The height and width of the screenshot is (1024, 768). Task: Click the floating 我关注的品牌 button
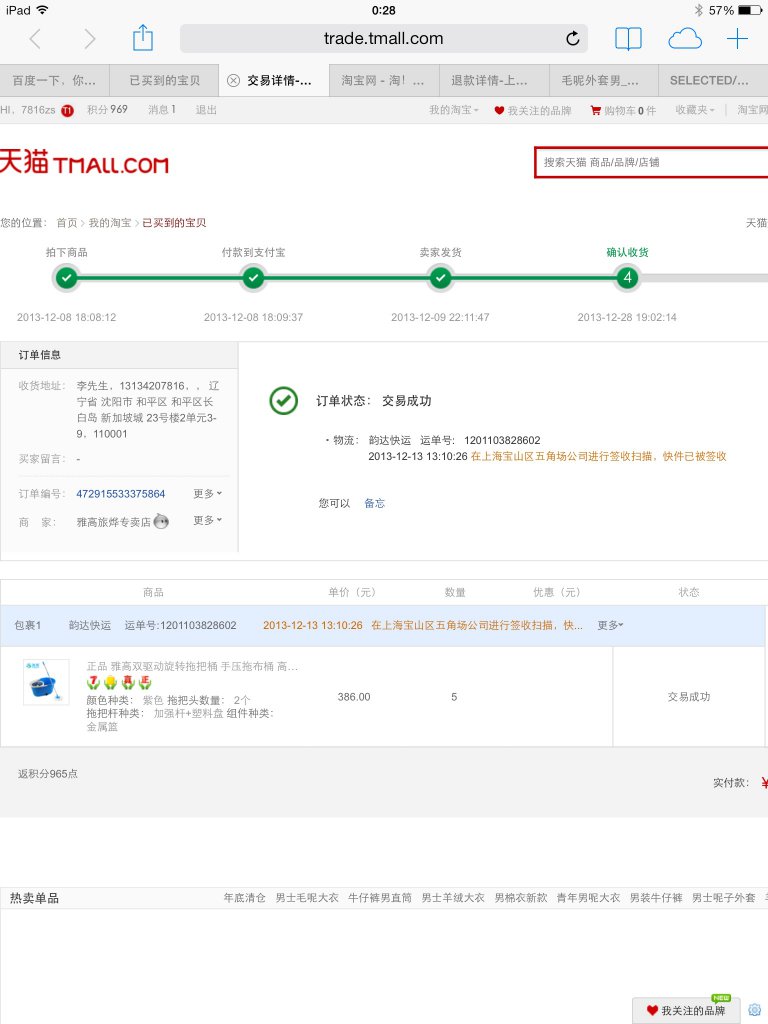pos(686,1010)
